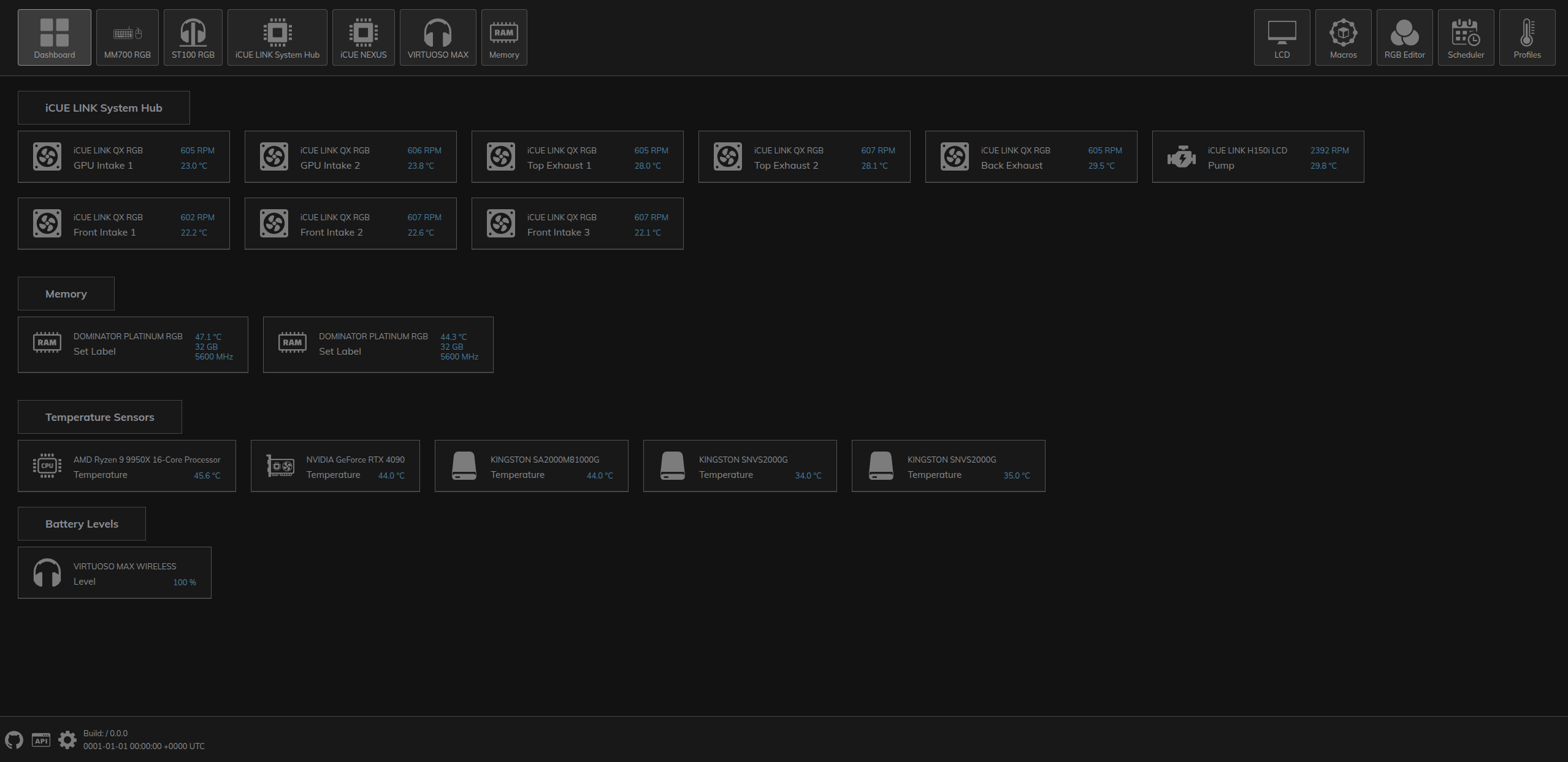
Task: Edit the Top Exhaust 2 label
Action: pos(786,166)
